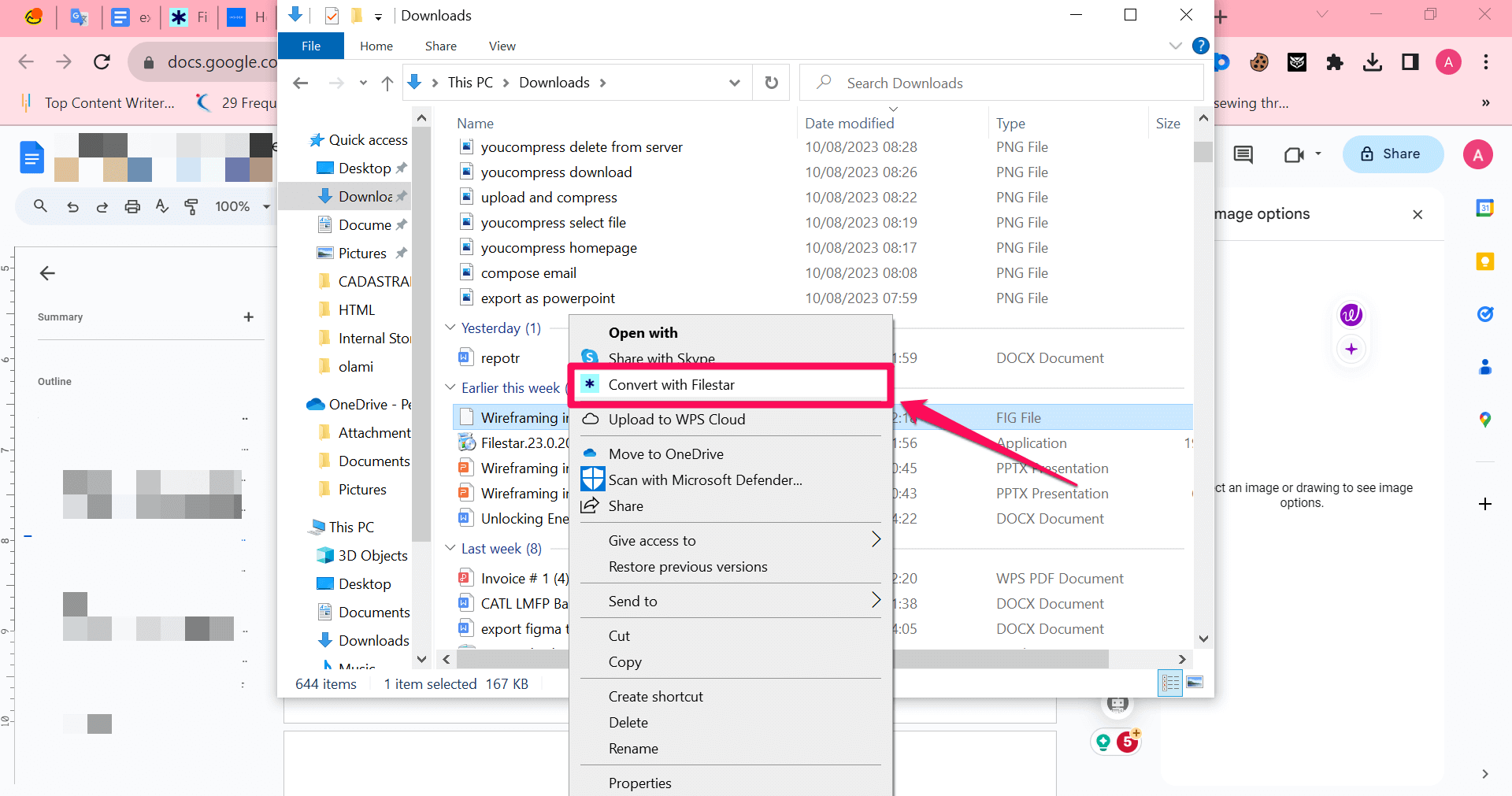Choose Convert with Filestar
Image resolution: width=1512 pixels, height=796 pixels.
pos(671,384)
